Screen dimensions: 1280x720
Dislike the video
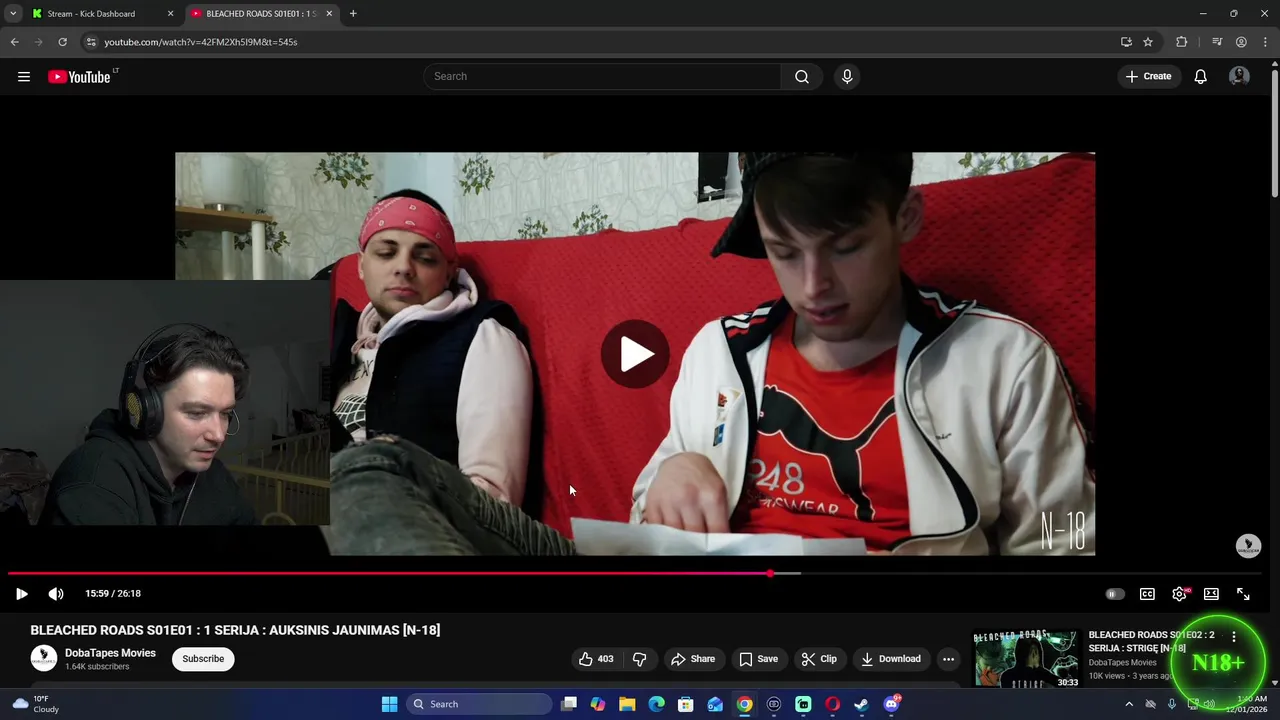coord(639,659)
